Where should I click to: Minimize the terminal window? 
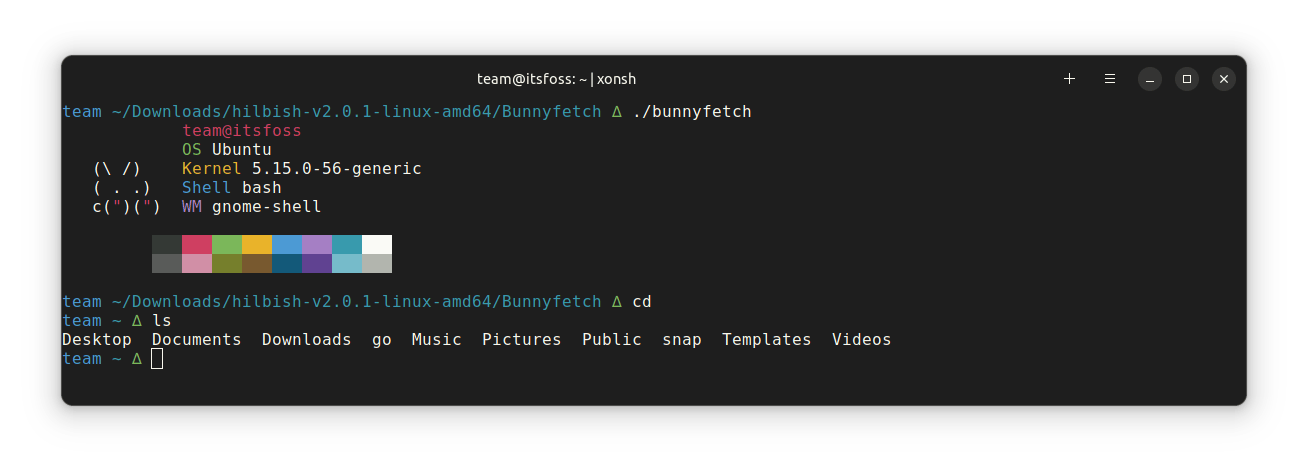tap(1150, 79)
